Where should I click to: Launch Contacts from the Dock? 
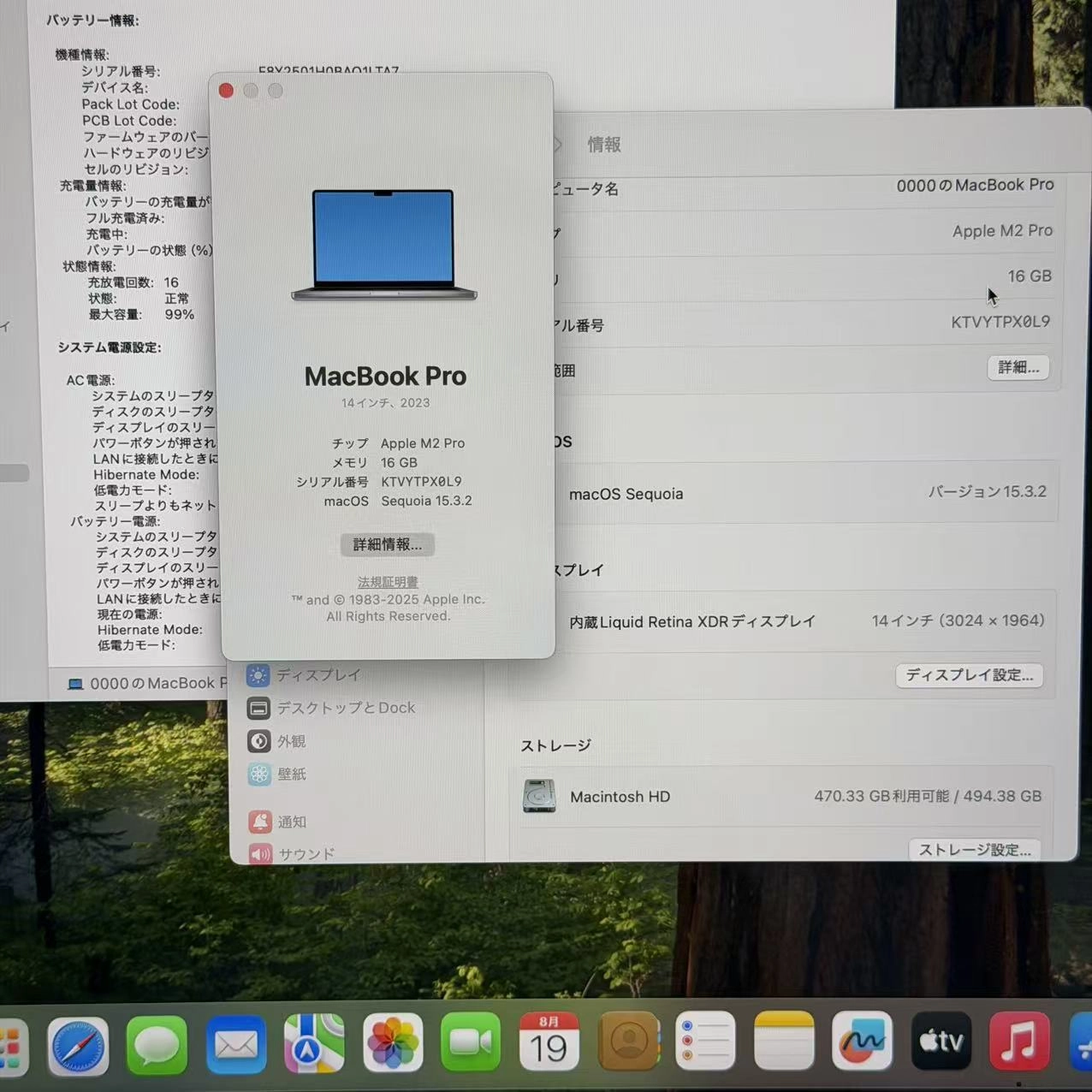tap(628, 1041)
